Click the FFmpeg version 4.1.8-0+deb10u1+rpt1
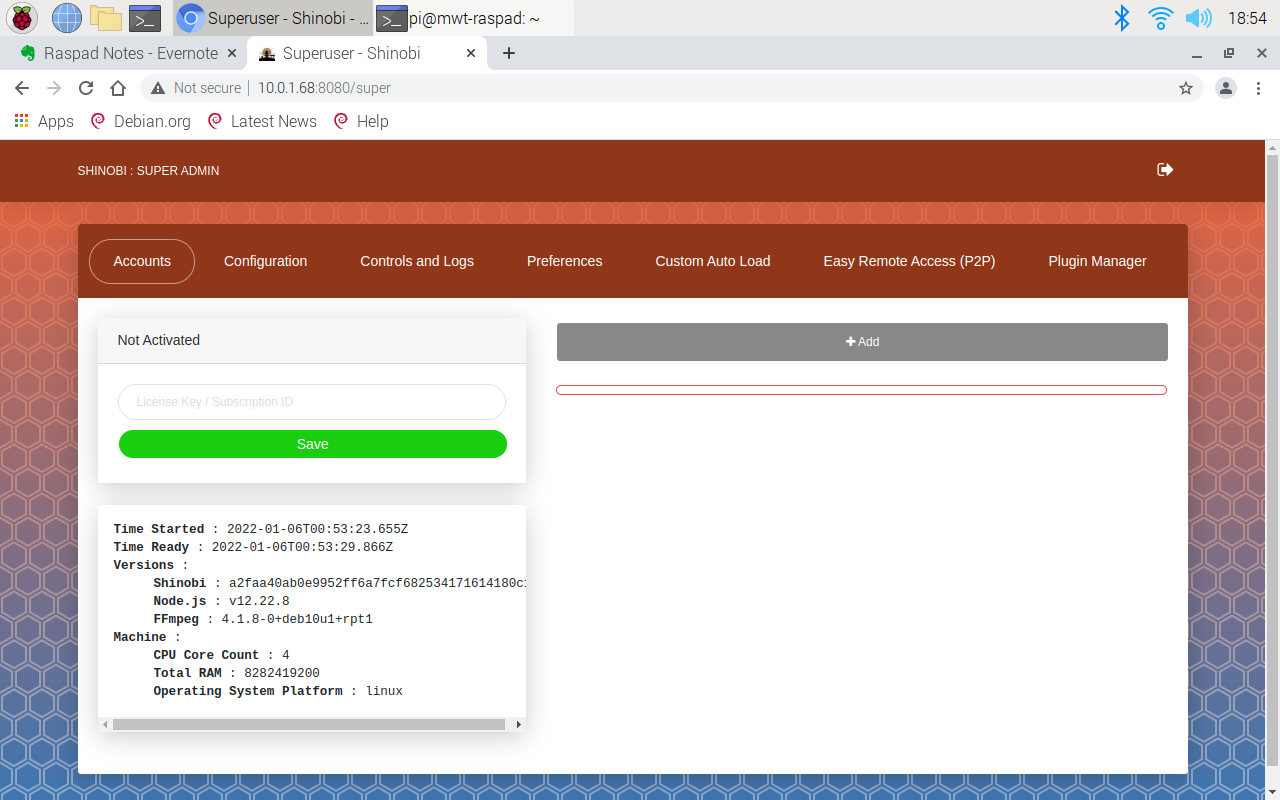1280x800 pixels. pos(297,619)
